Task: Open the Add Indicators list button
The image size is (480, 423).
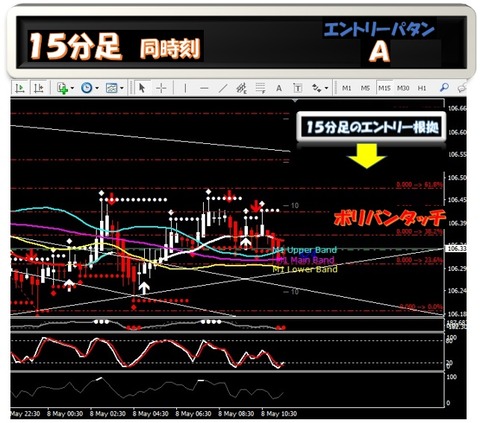Action: click(62, 88)
